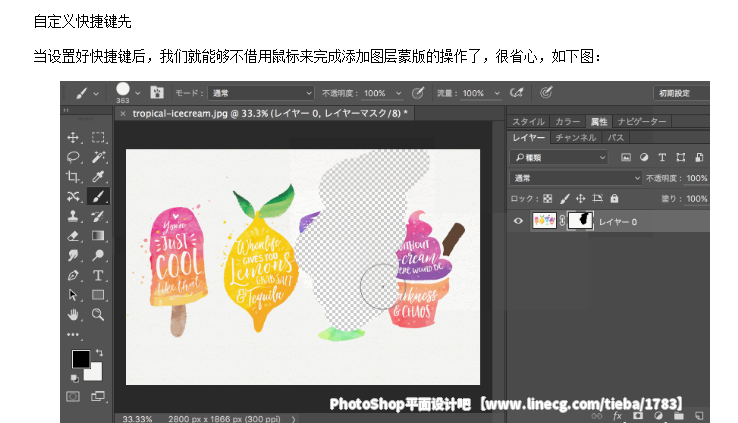Select the Brush tool in toolbox
Viewport: 738px width, 423px height.
coord(98,196)
